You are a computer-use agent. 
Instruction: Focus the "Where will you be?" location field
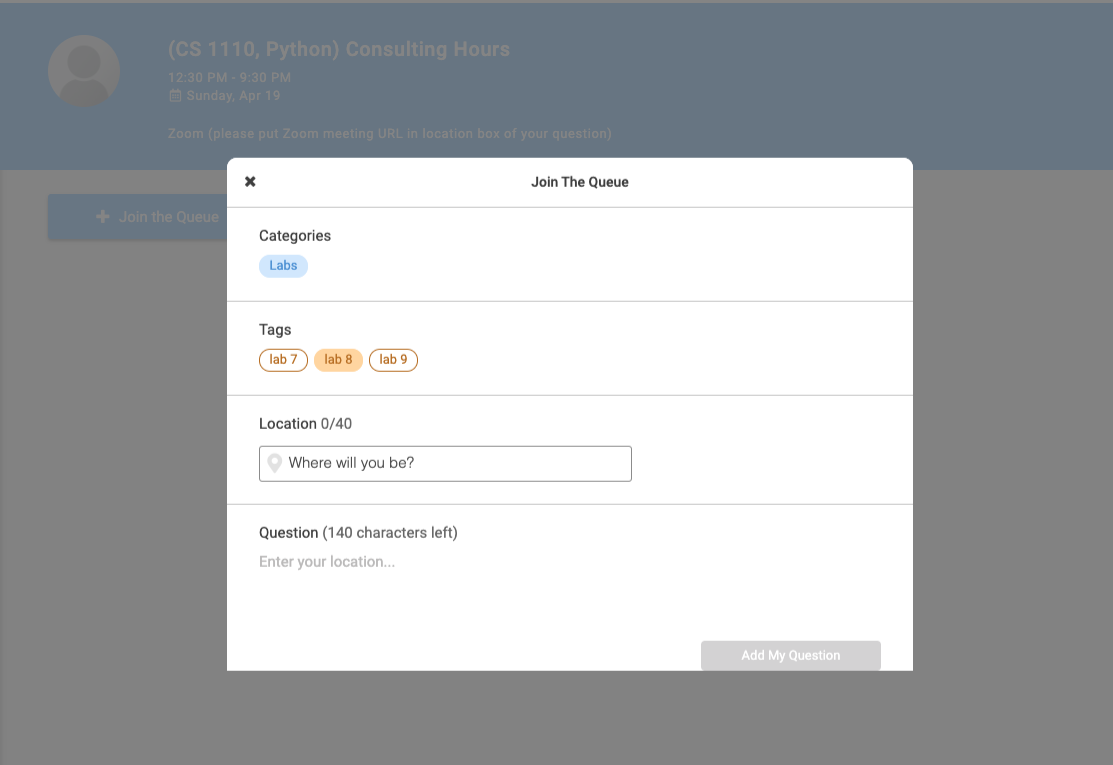pos(456,464)
